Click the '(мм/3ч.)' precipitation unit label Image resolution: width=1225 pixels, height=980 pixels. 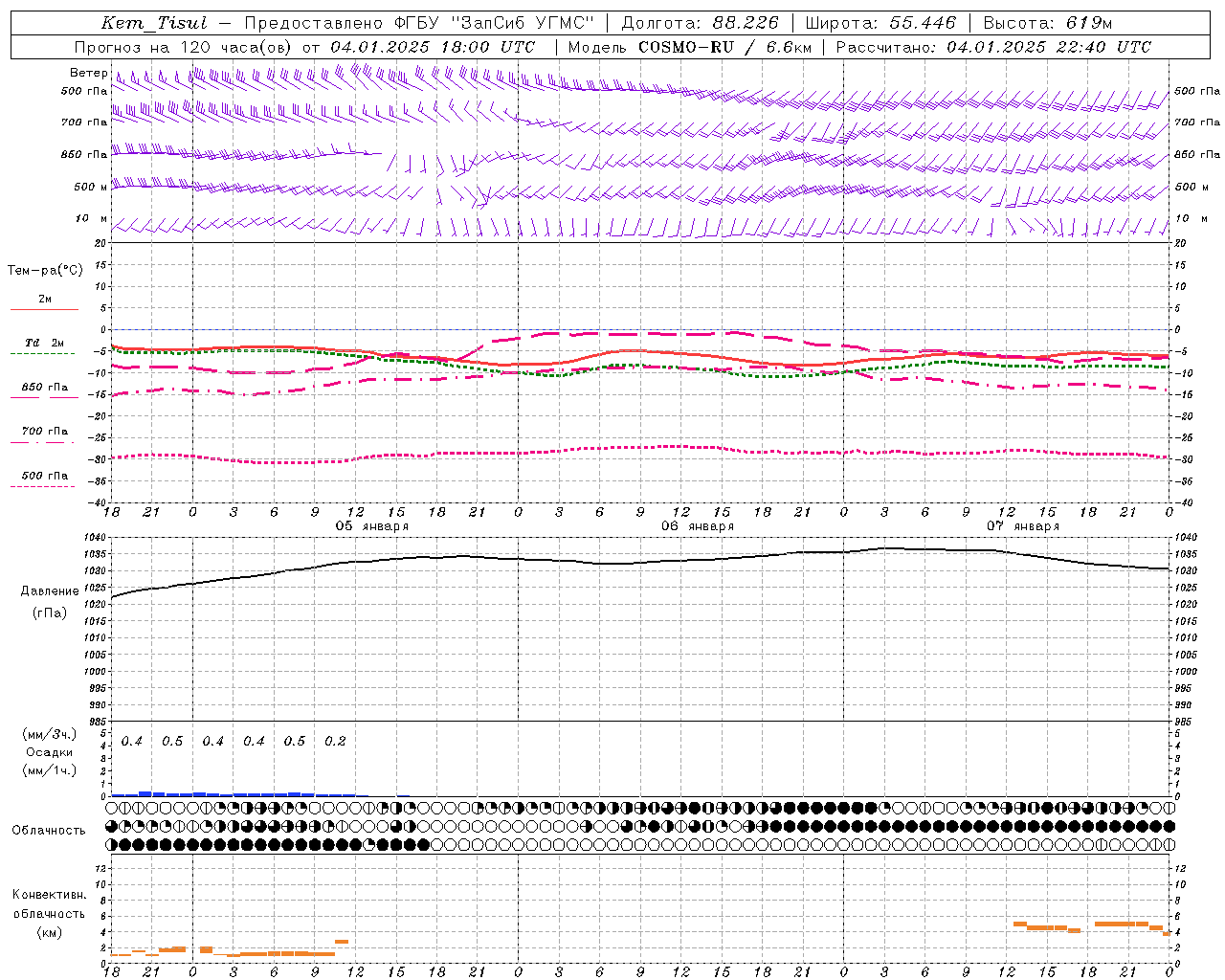pyautogui.click(x=50, y=735)
